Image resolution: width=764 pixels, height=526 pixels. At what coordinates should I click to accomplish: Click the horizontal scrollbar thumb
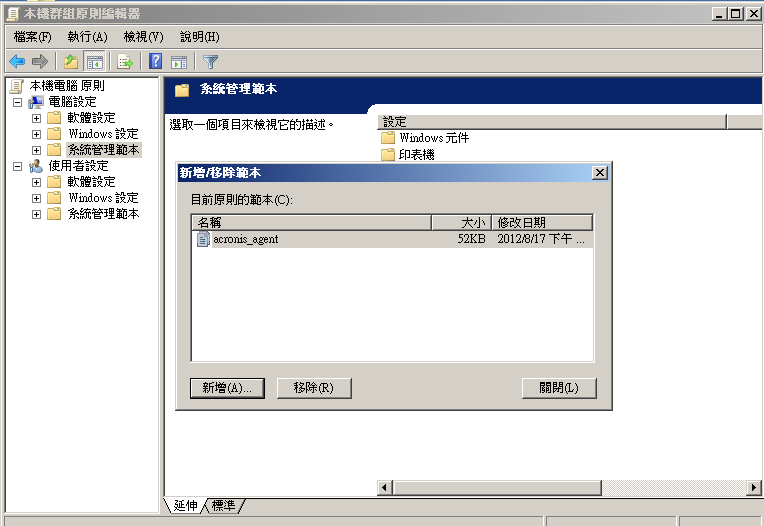point(497,488)
